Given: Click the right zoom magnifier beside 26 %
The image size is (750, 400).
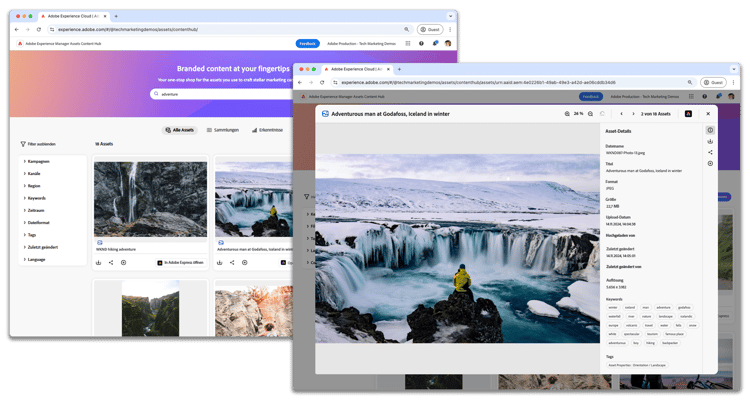Looking at the screenshot, I should [590, 114].
